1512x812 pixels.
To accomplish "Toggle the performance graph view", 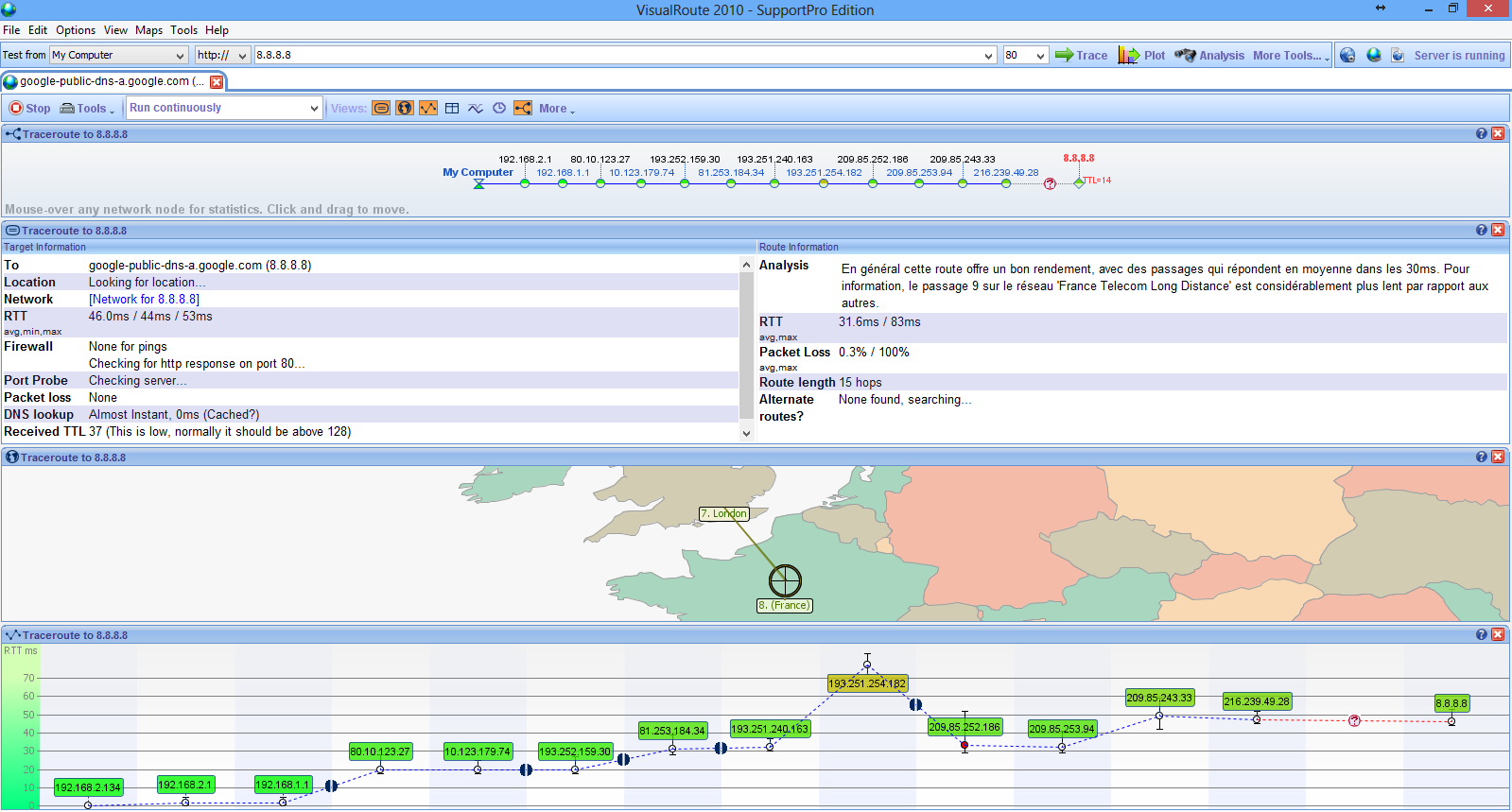I will click(428, 108).
